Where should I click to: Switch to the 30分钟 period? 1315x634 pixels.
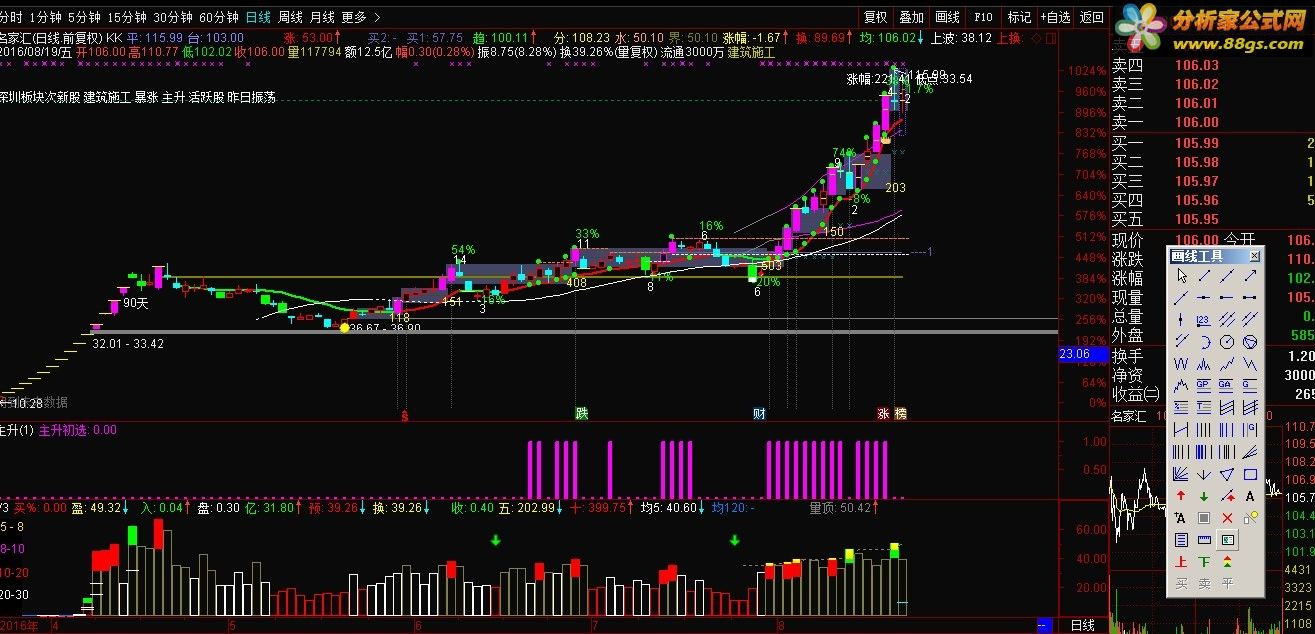172,17
